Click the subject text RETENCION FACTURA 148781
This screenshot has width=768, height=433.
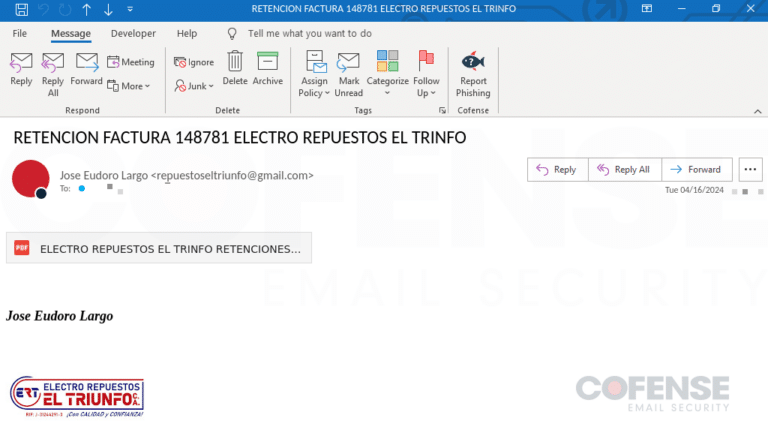pos(121,138)
